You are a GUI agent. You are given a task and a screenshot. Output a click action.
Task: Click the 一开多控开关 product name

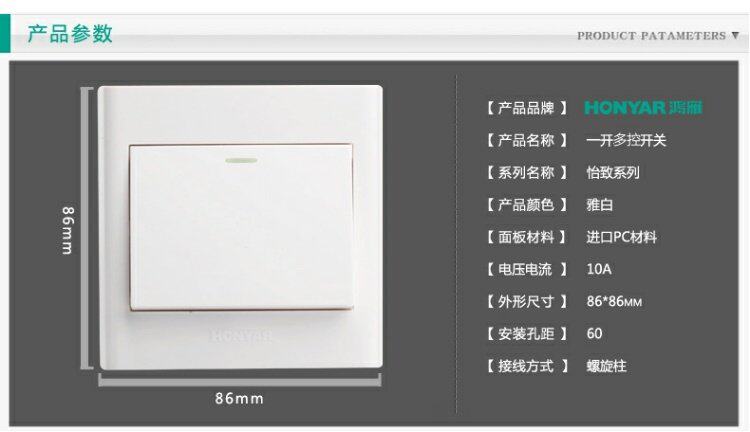626,140
